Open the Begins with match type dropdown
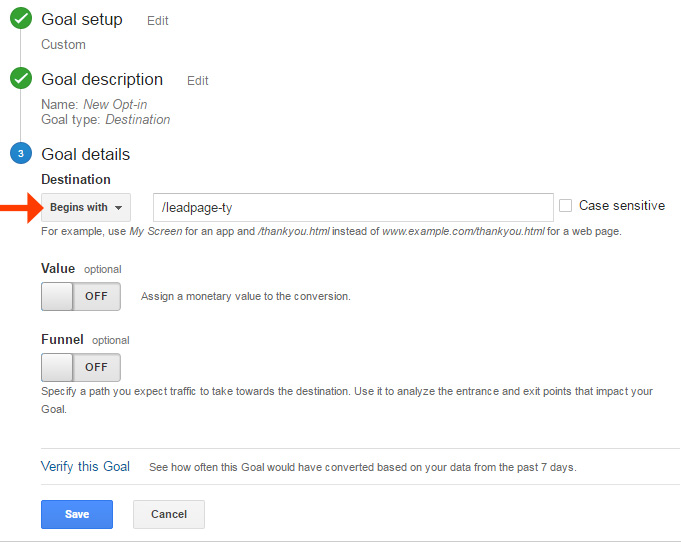Image resolution: width=681 pixels, height=543 pixels. coord(86,208)
